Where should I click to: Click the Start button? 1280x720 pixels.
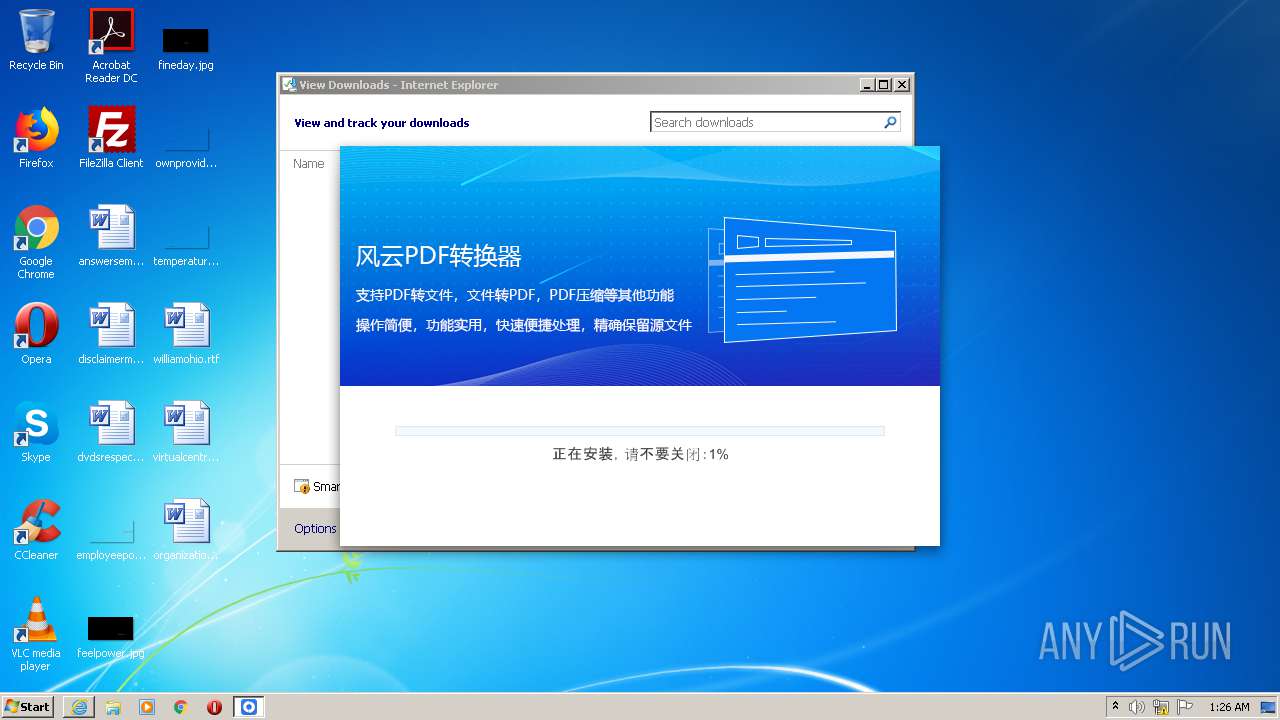tap(28, 706)
